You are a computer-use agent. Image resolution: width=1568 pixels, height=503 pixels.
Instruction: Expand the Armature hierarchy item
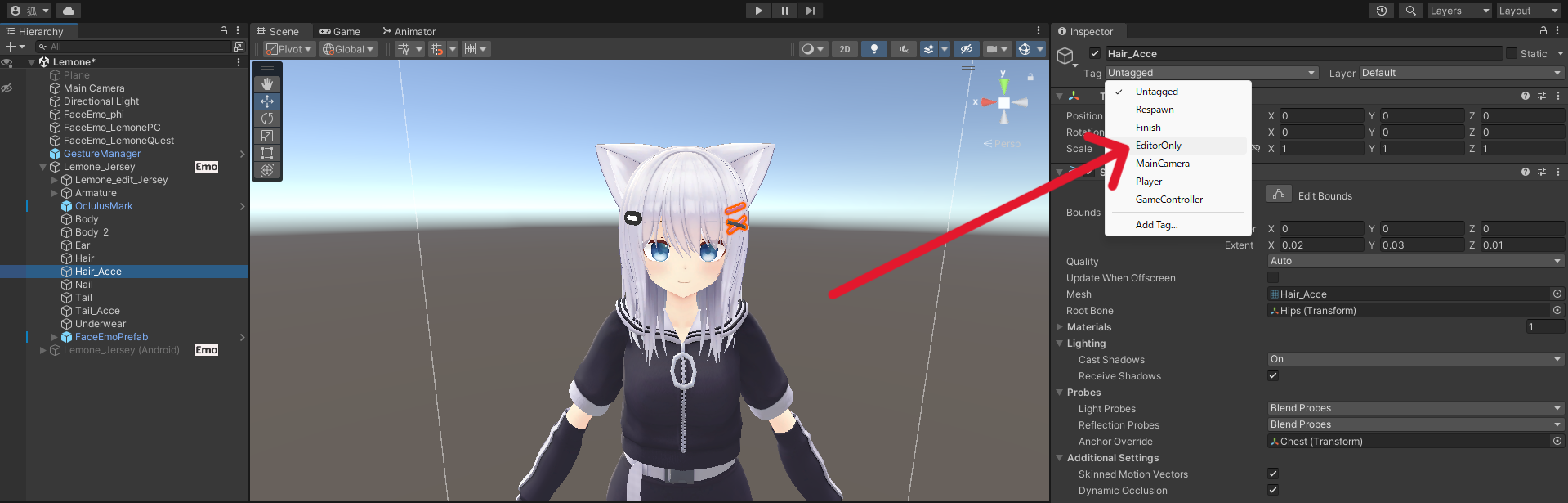point(55,193)
